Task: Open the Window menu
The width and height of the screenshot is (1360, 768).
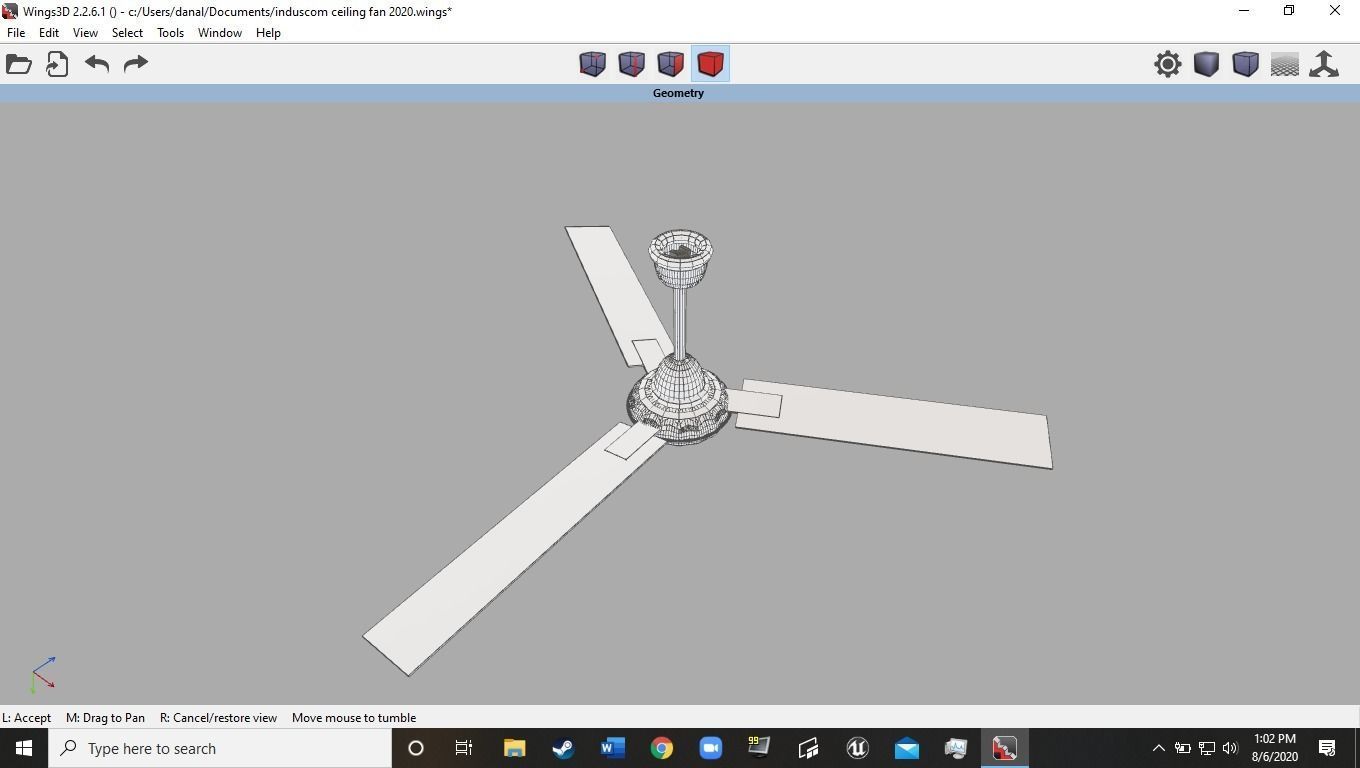Action: click(x=219, y=33)
